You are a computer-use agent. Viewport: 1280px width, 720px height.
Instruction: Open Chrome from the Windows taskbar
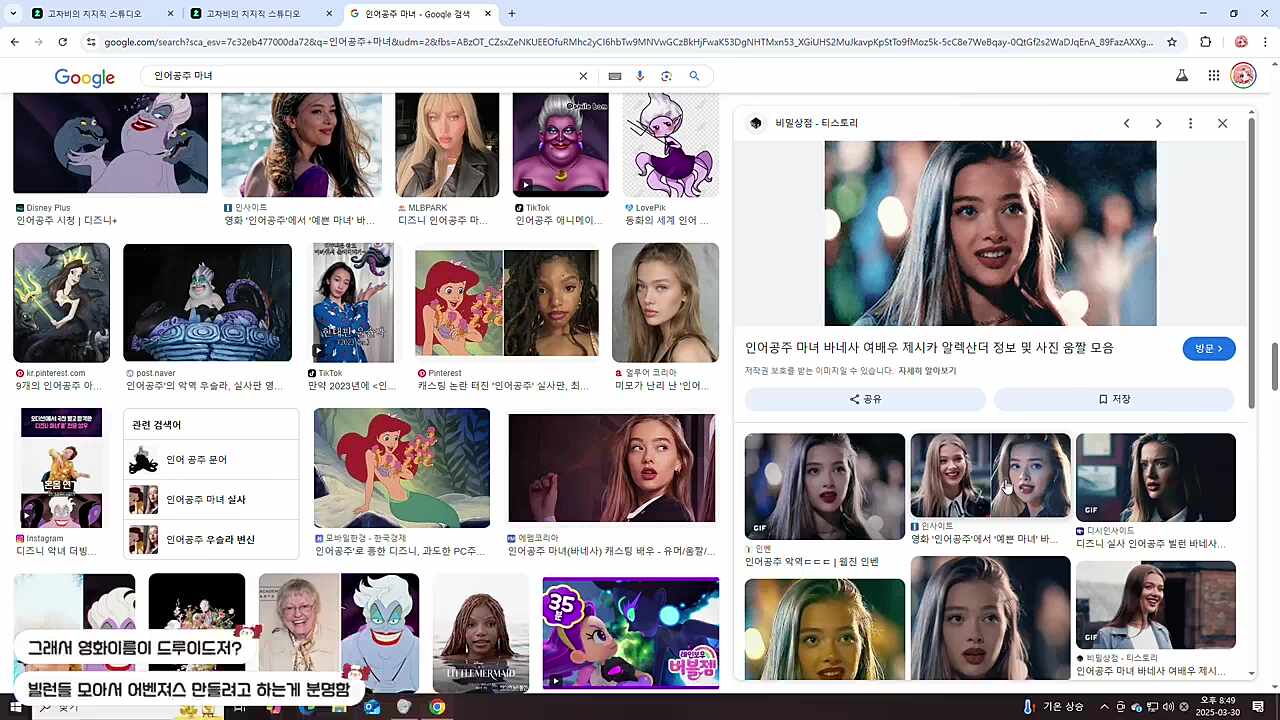click(437, 707)
